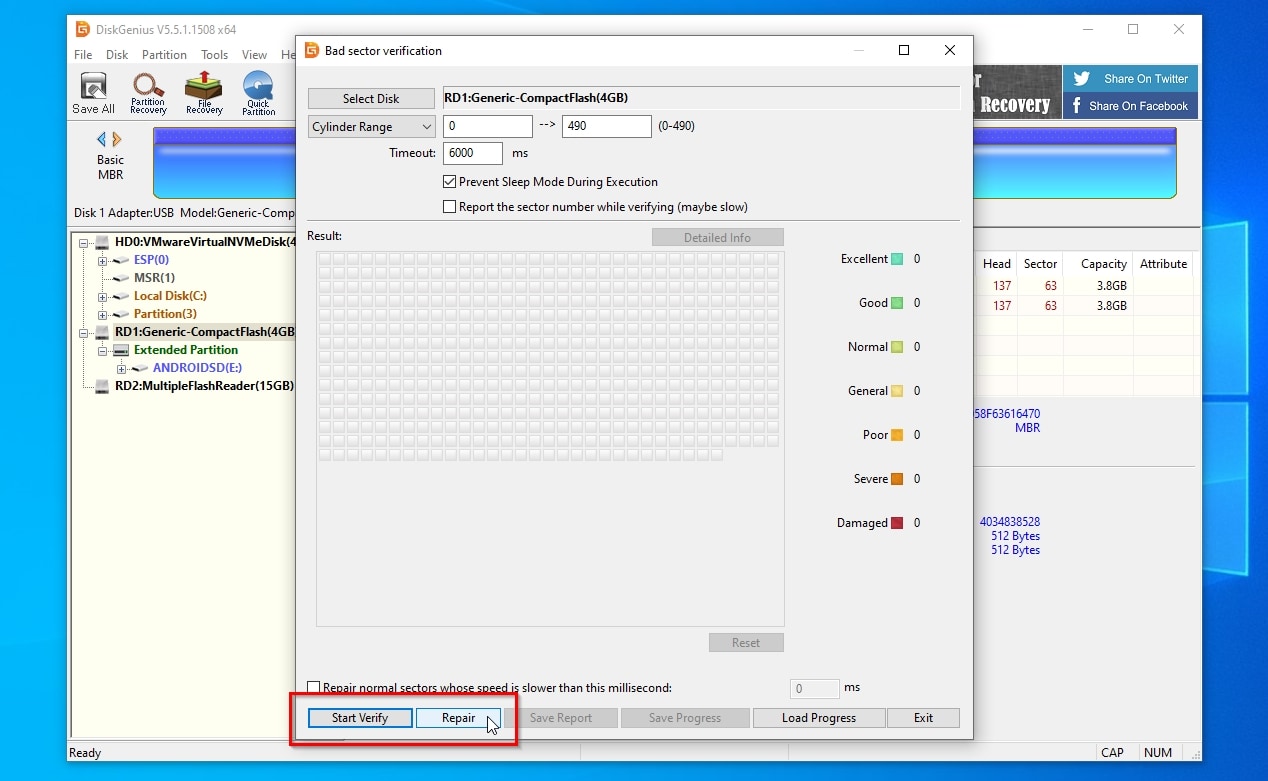Click the next disk right arrow
The image size is (1268, 781).
point(117,139)
